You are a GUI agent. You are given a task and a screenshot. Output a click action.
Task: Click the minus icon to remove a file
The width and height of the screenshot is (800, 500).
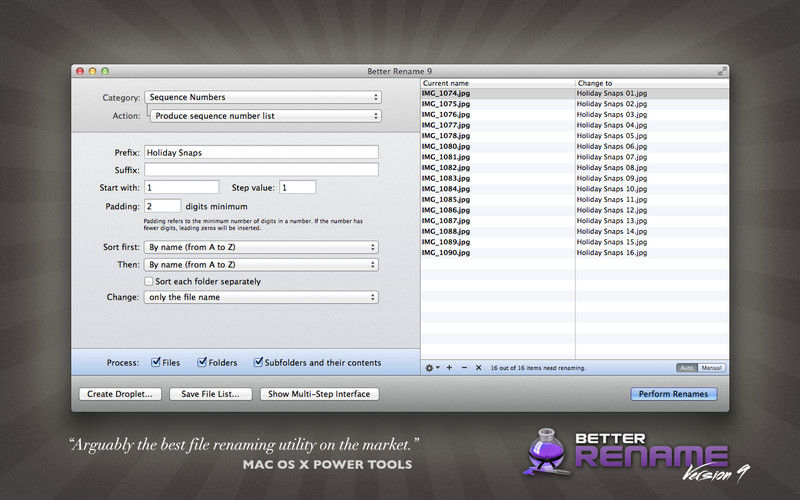click(464, 367)
